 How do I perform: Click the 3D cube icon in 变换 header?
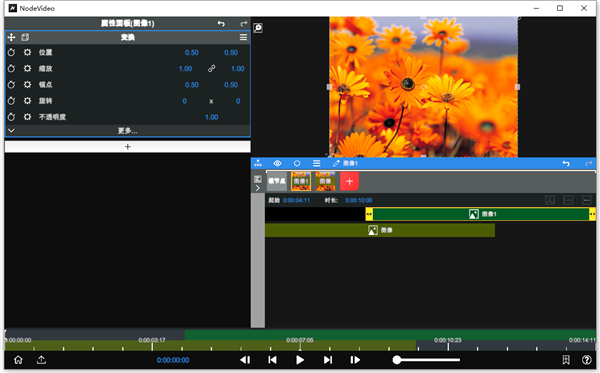pos(25,37)
